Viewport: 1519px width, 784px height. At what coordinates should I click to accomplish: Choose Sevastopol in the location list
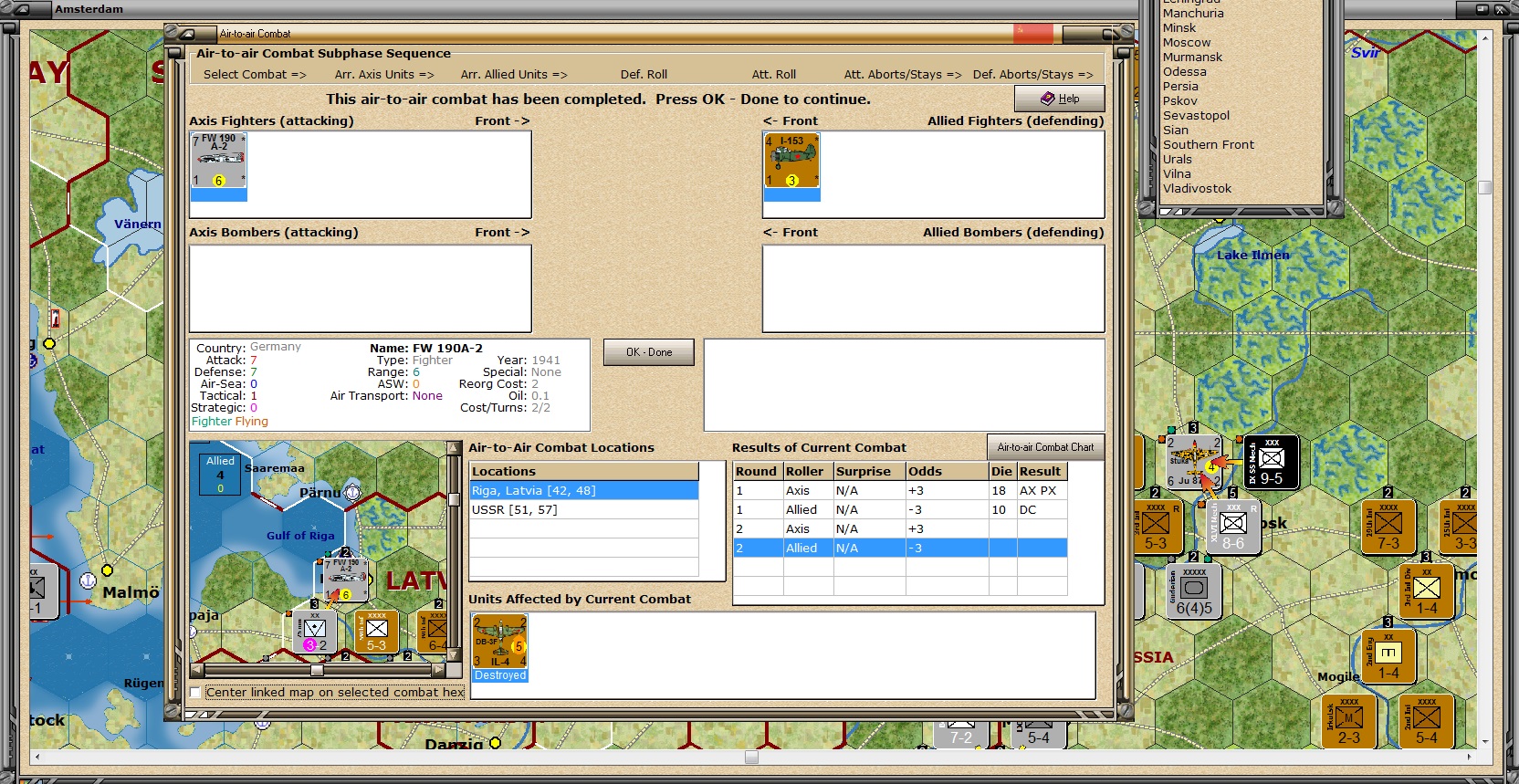pos(1196,116)
